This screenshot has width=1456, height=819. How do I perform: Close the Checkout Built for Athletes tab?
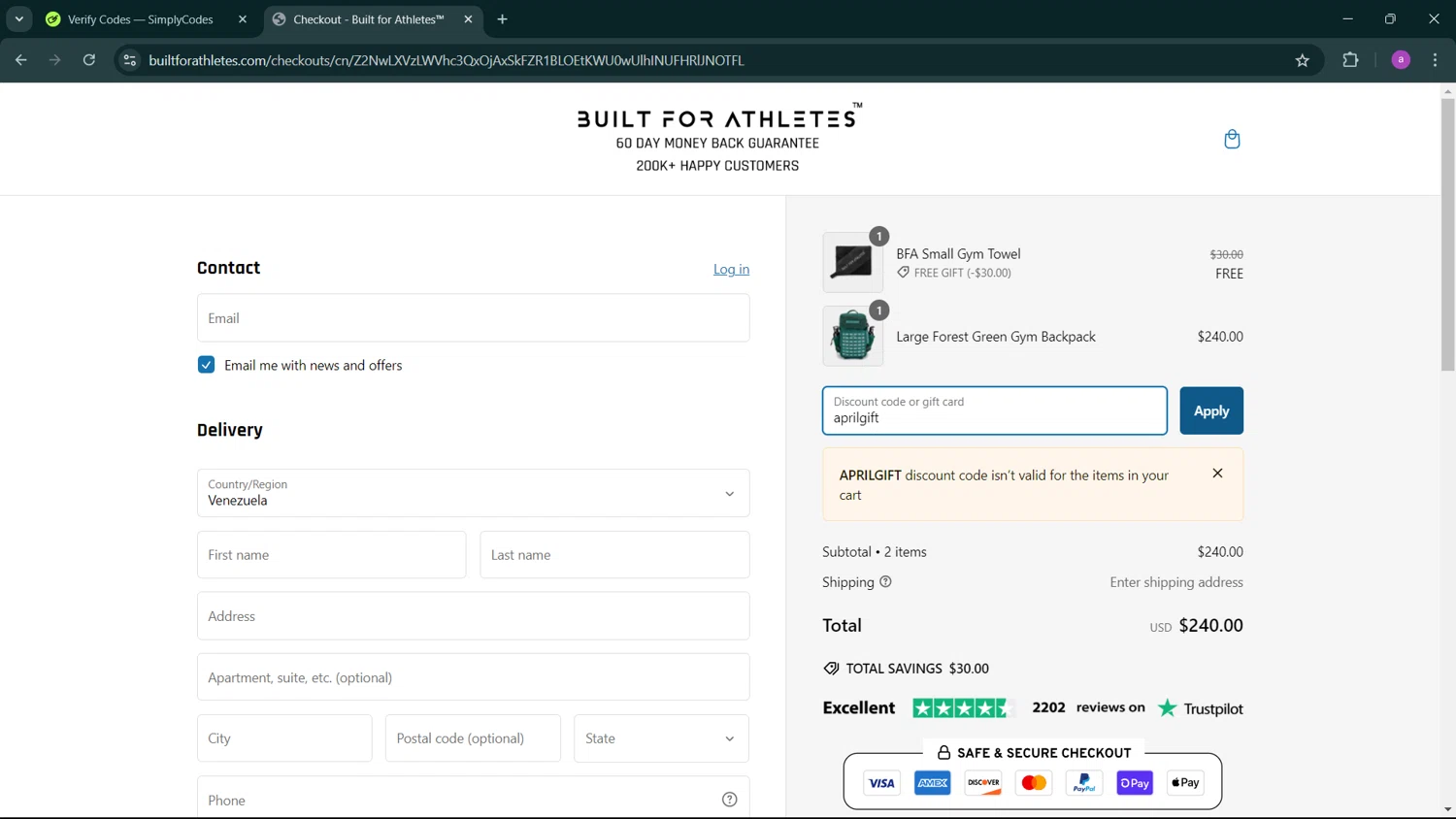468,19
